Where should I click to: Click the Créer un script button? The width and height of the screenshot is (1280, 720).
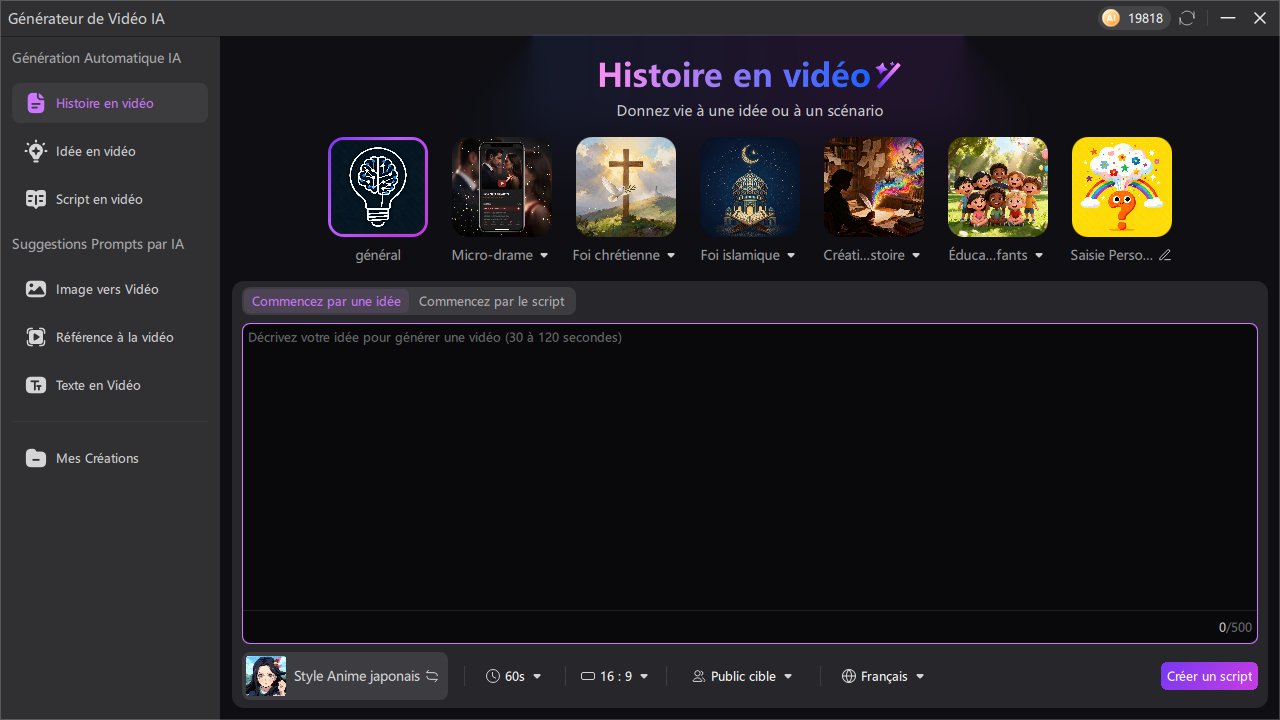coord(1209,676)
